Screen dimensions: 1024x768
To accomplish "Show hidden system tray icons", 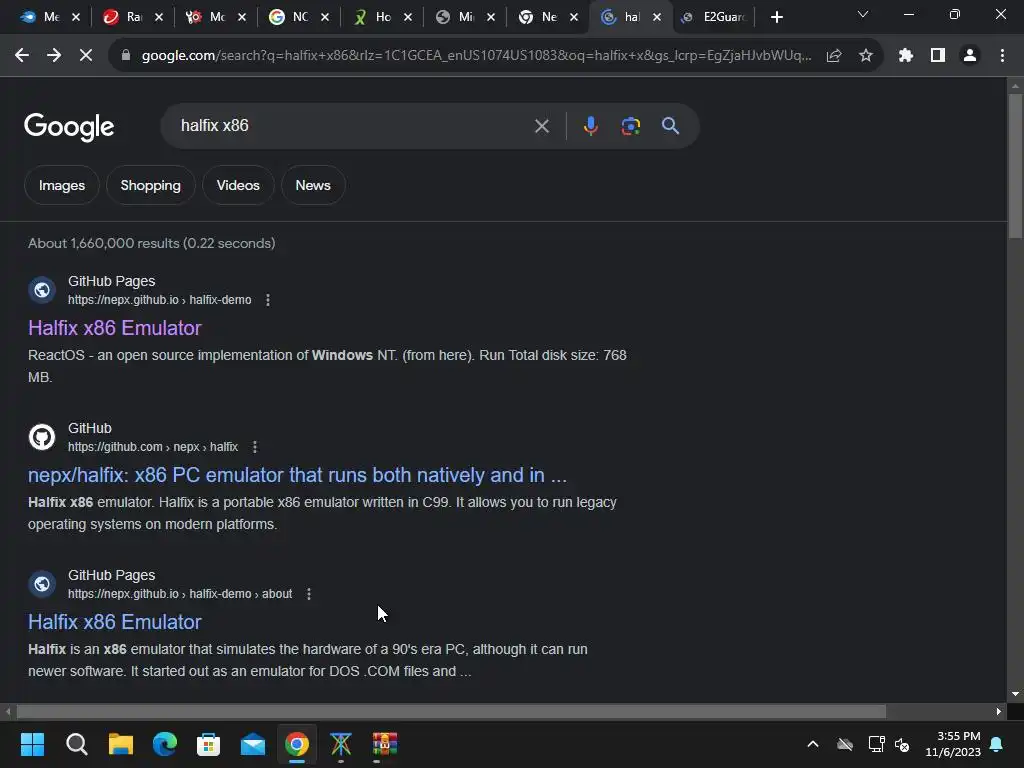I will point(813,744).
